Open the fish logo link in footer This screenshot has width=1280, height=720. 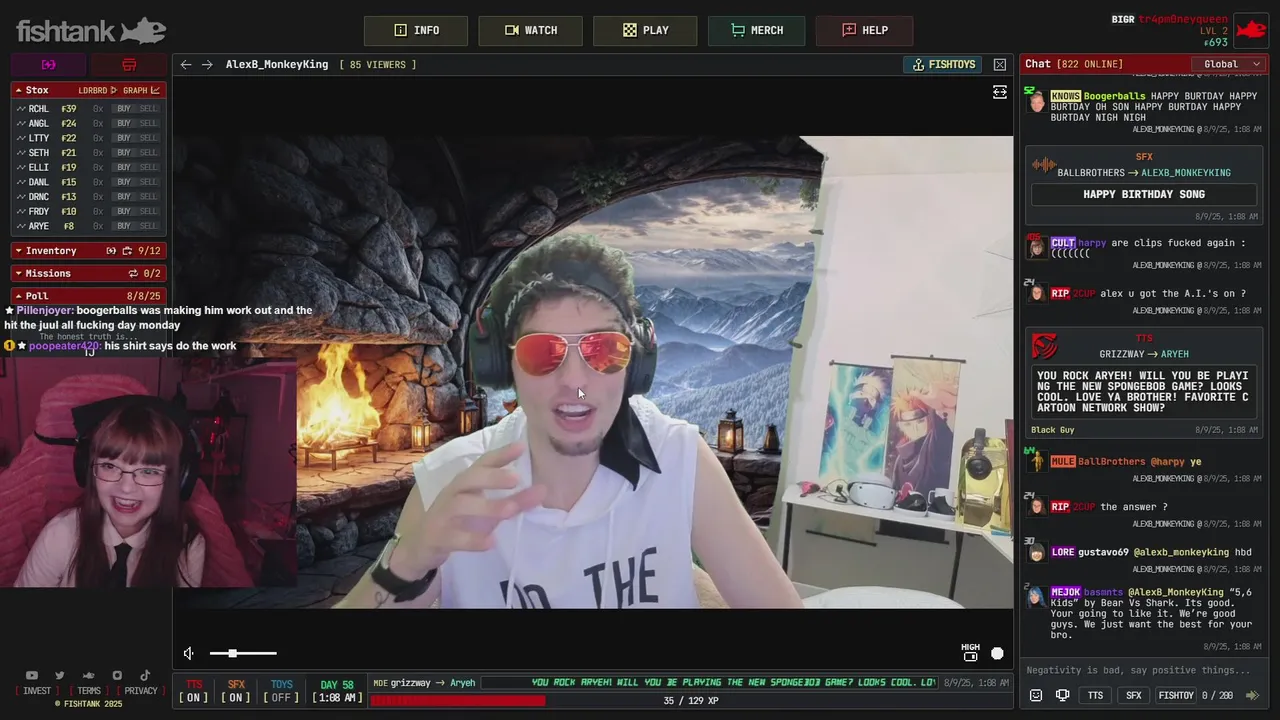click(88, 676)
